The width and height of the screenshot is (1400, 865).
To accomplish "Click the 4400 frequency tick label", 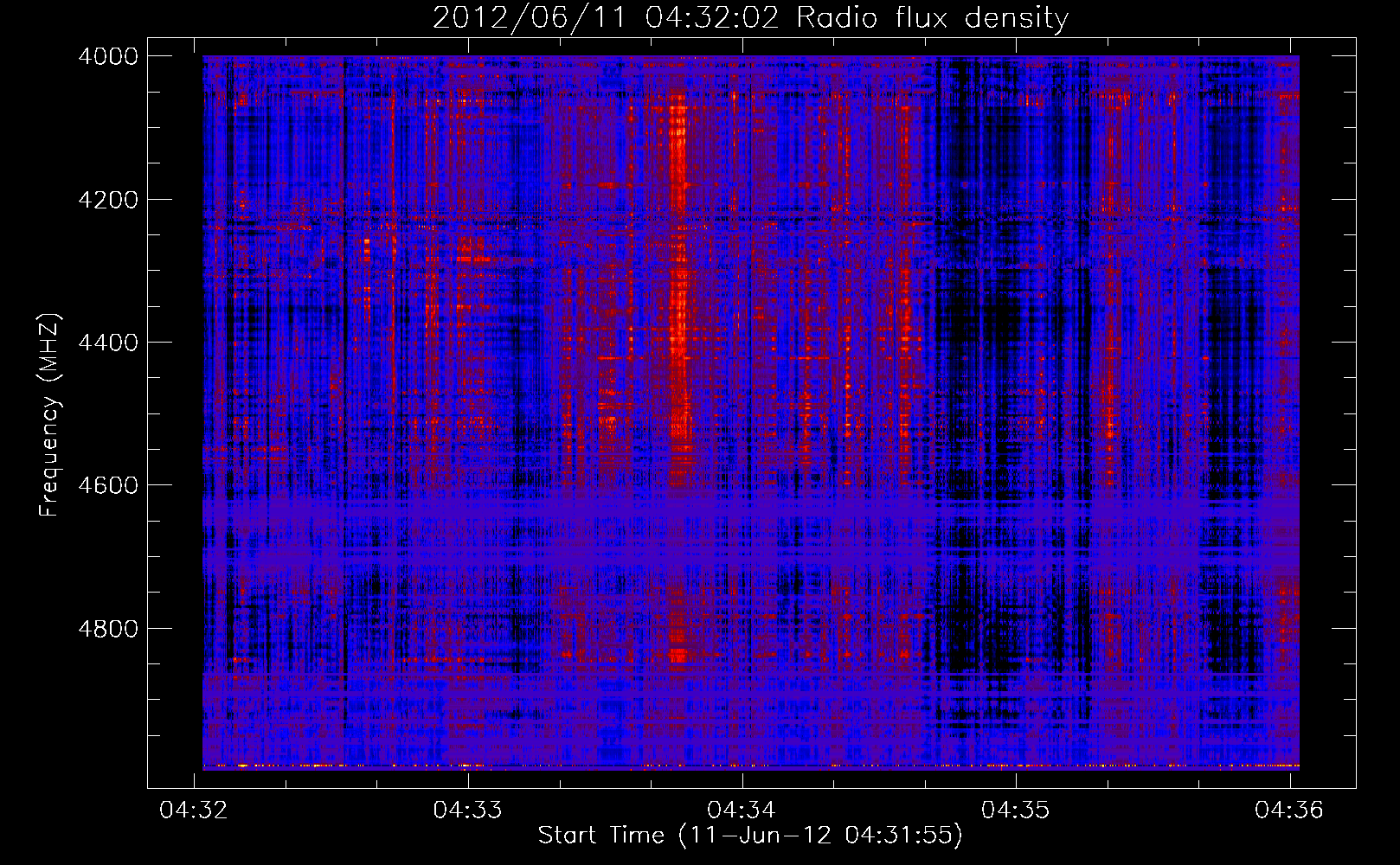I will coord(108,343).
